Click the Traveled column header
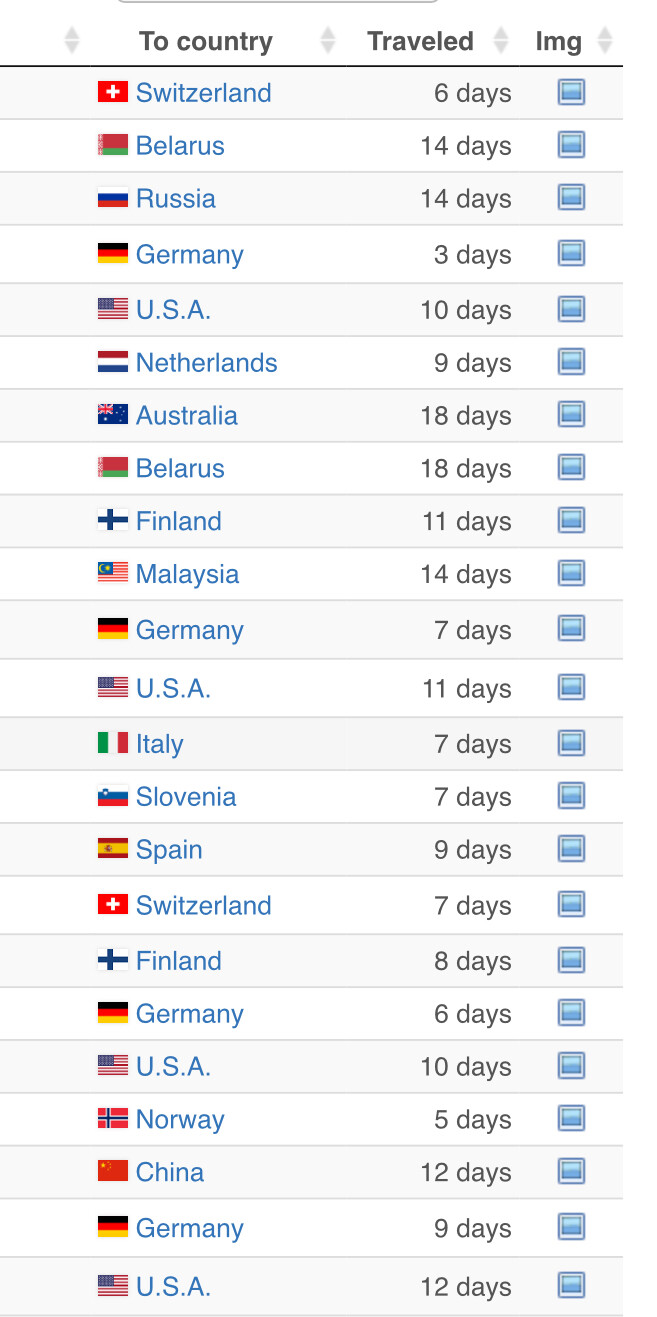Screen dimensions: 657x1317 click(420, 41)
